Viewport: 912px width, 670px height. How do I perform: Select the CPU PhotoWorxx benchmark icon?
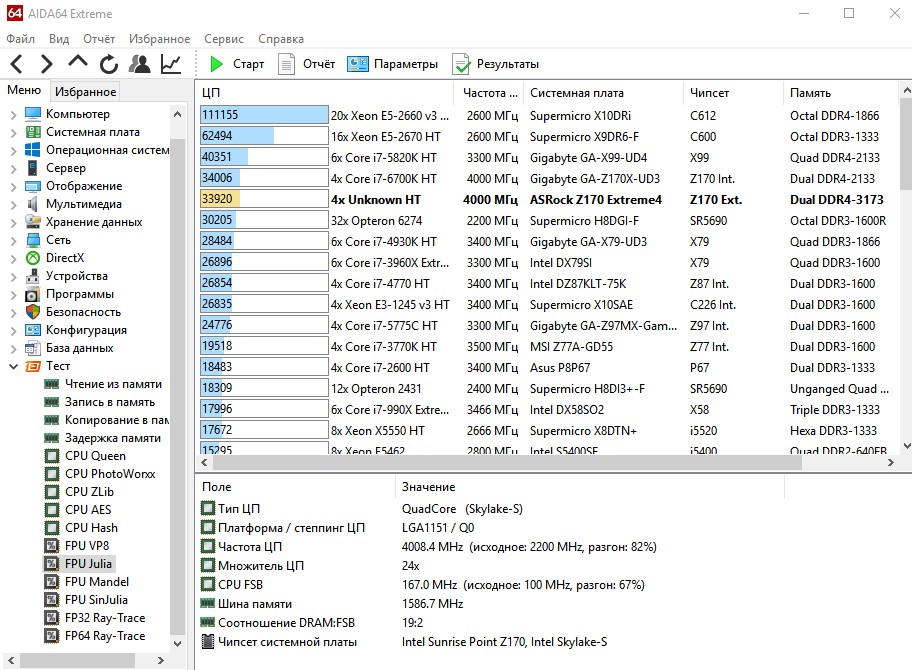point(52,474)
